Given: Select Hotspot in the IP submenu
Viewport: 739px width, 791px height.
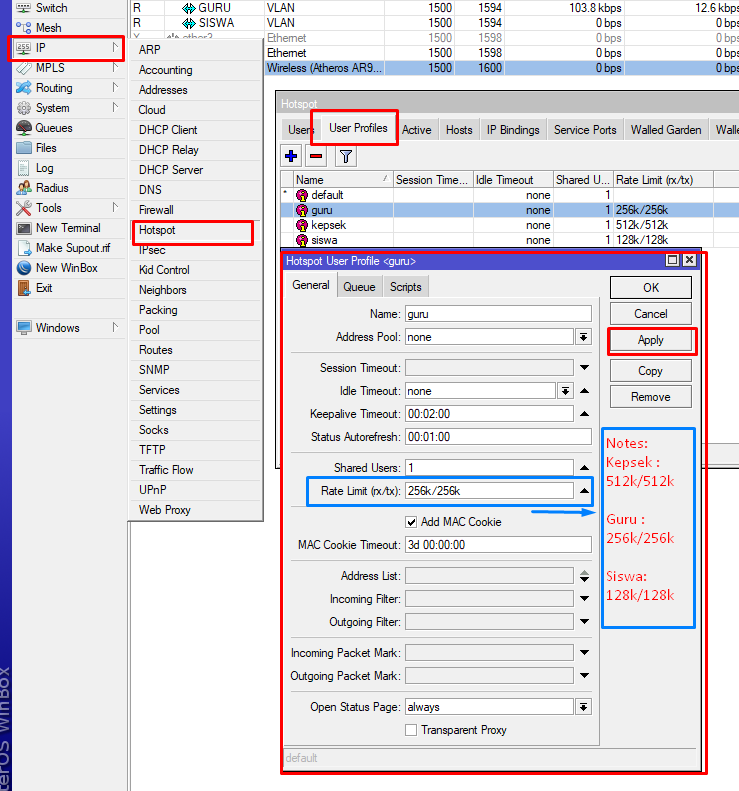Looking at the screenshot, I should [x=157, y=230].
